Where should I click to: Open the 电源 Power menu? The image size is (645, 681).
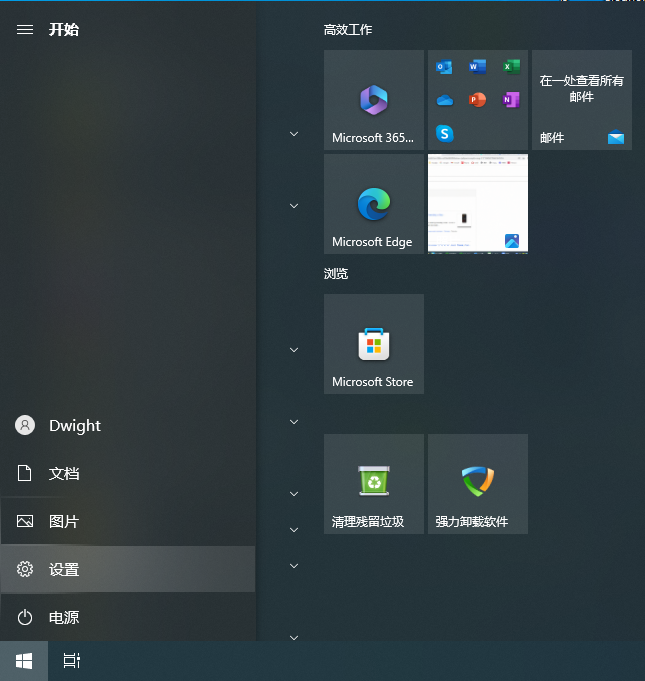[x=128, y=617]
